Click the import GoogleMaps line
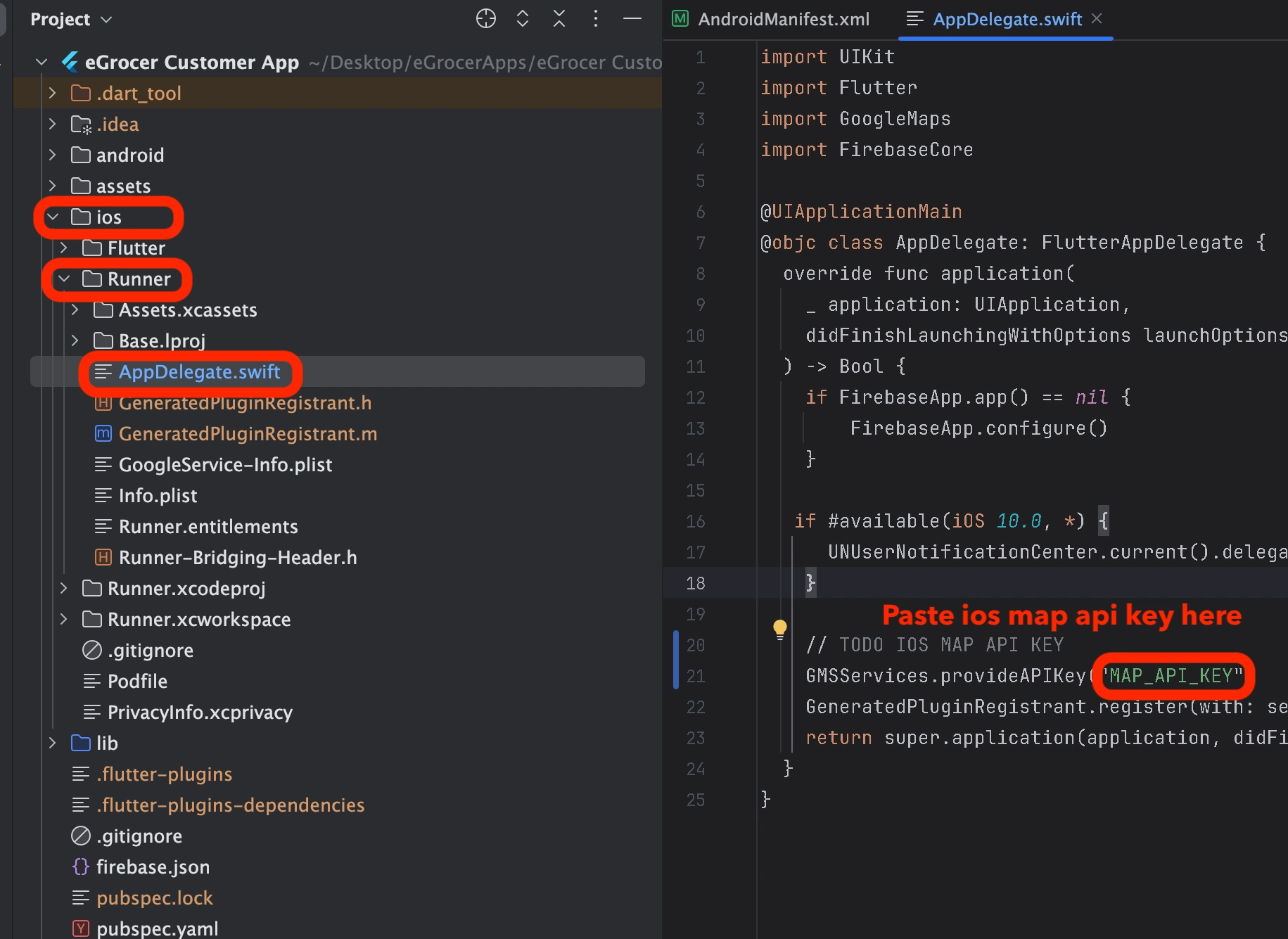Image resolution: width=1288 pixels, height=939 pixels. point(855,119)
